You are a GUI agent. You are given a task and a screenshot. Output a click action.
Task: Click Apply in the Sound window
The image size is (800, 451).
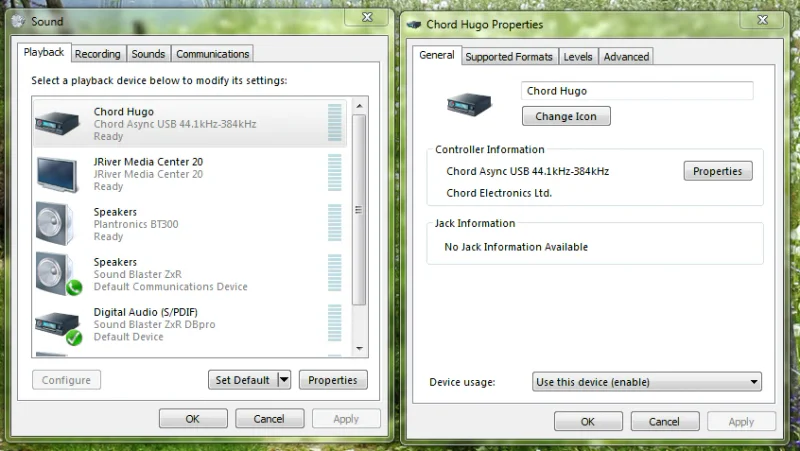pyautogui.click(x=346, y=418)
